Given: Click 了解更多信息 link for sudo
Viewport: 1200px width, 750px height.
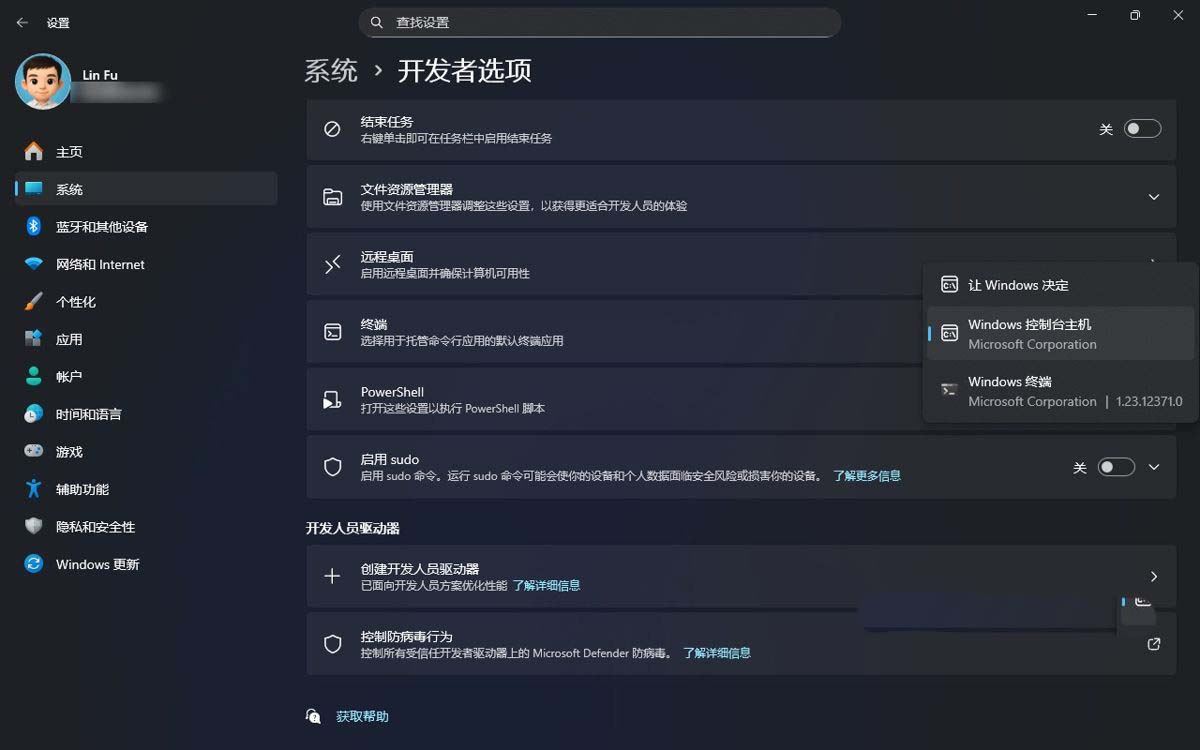Looking at the screenshot, I should tap(867, 476).
